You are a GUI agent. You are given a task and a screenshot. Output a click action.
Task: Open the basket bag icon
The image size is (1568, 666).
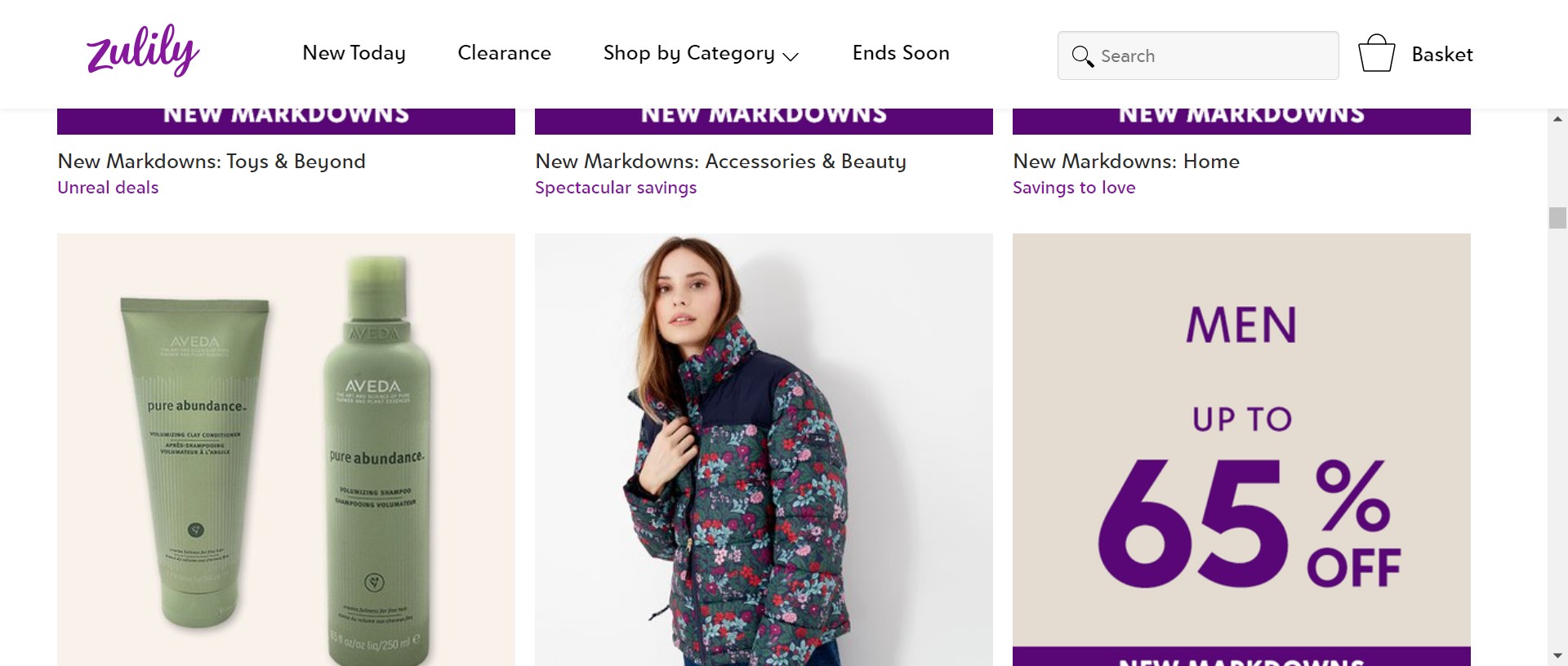pyautogui.click(x=1376, y=54)
